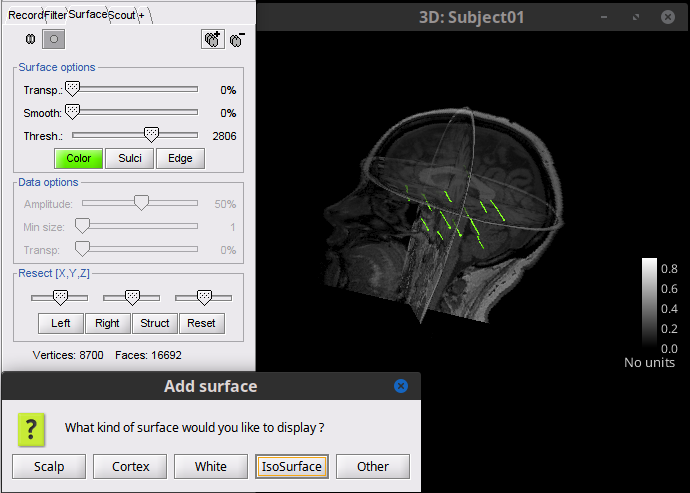The image size is (690, 493).
Task: Toggle the green Color button
Action: tap(78, 158)
